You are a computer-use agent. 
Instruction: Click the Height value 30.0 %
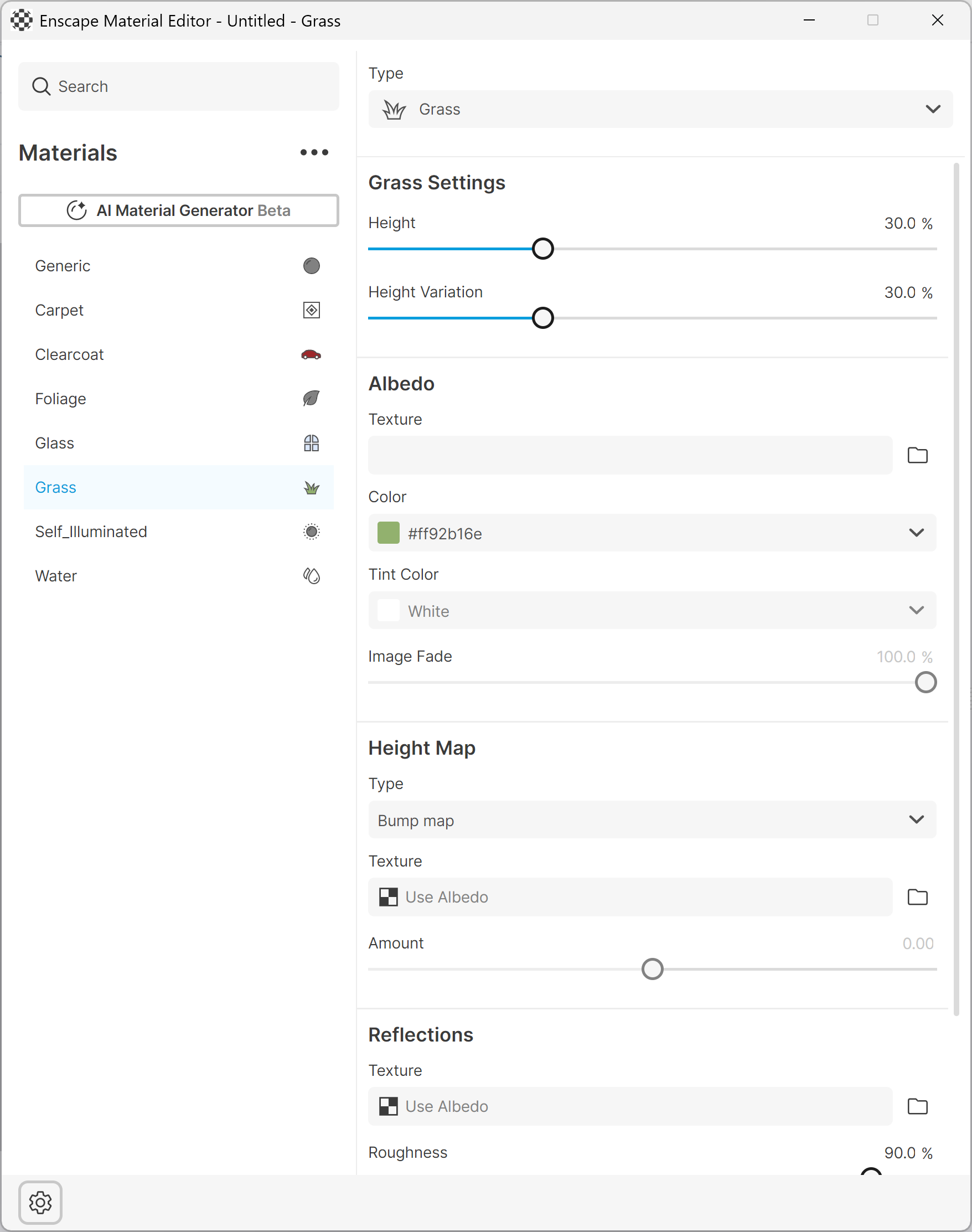click(908, 223)
